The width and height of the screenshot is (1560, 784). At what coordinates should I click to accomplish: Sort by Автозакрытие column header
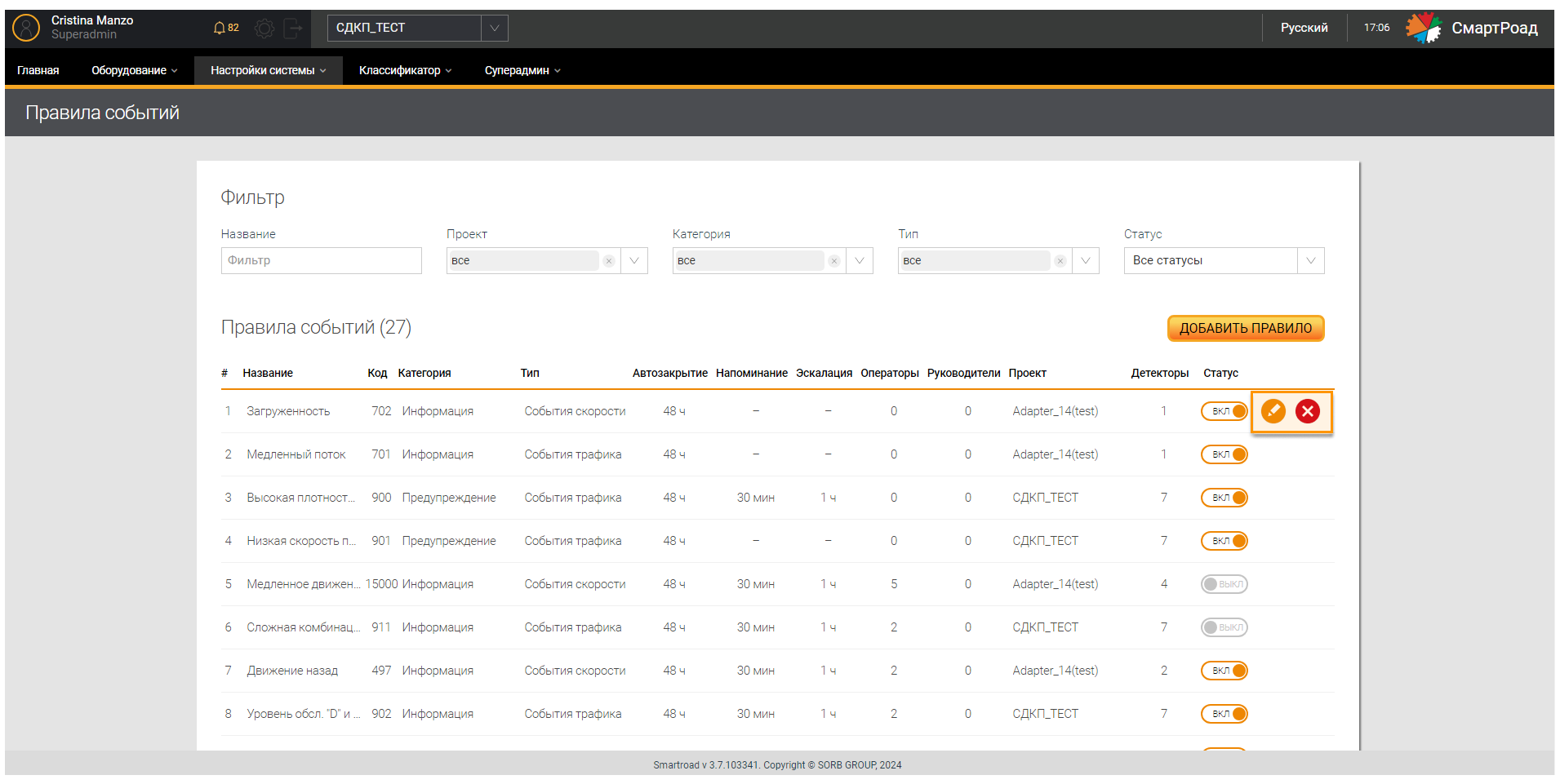click(670, 373)
